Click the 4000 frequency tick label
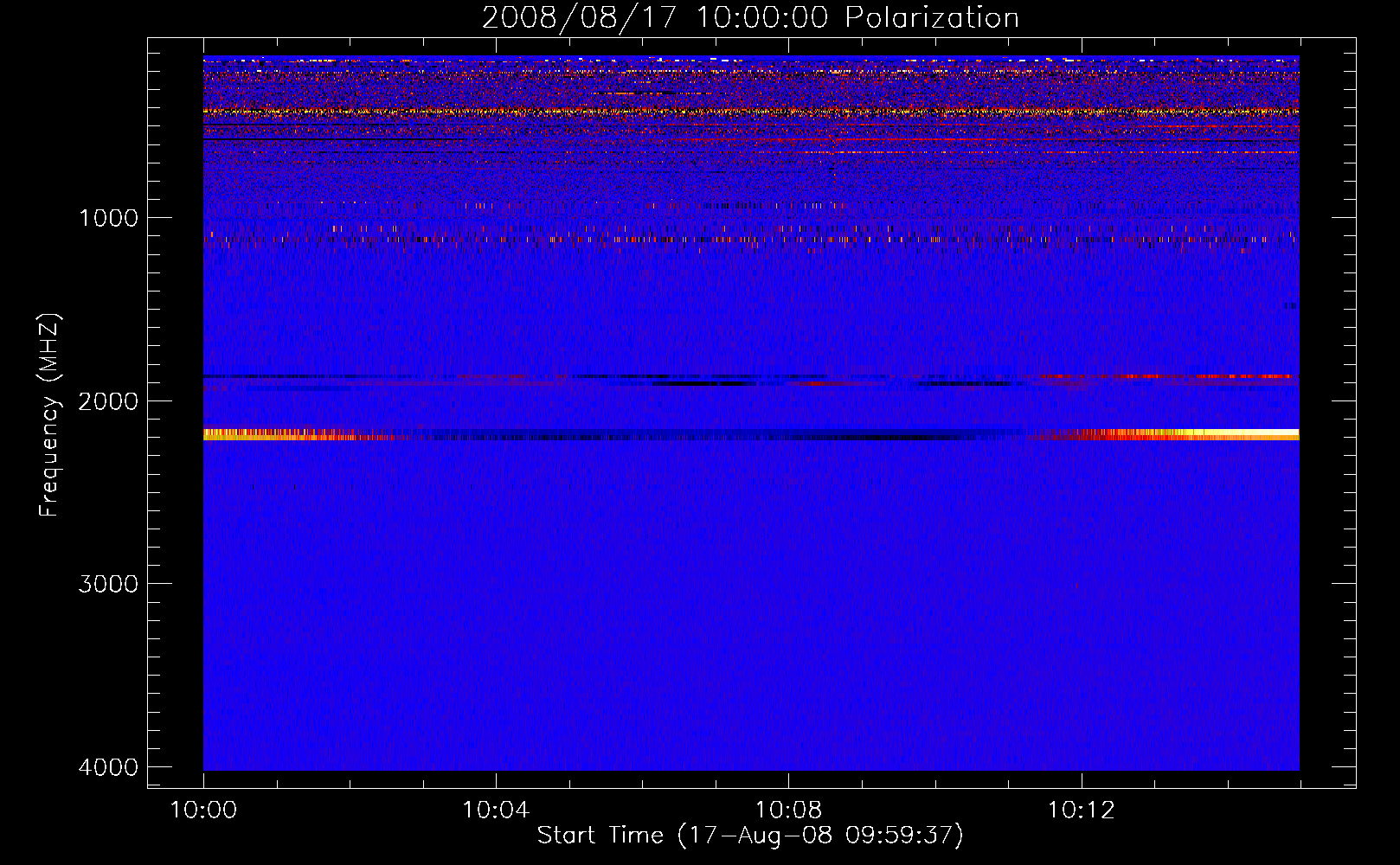Screen dimensions: 1400x865 click(108, 767)
